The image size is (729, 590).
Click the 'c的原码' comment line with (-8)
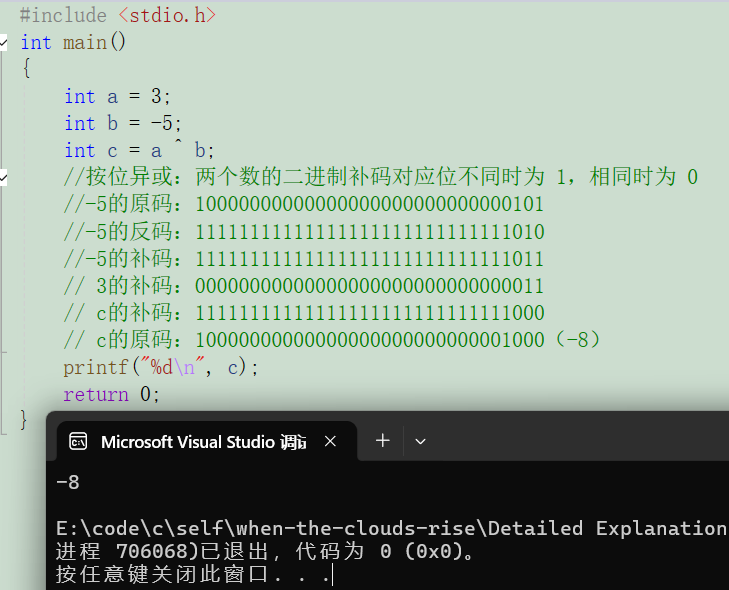pyautogui.click(x=332, y=339)
